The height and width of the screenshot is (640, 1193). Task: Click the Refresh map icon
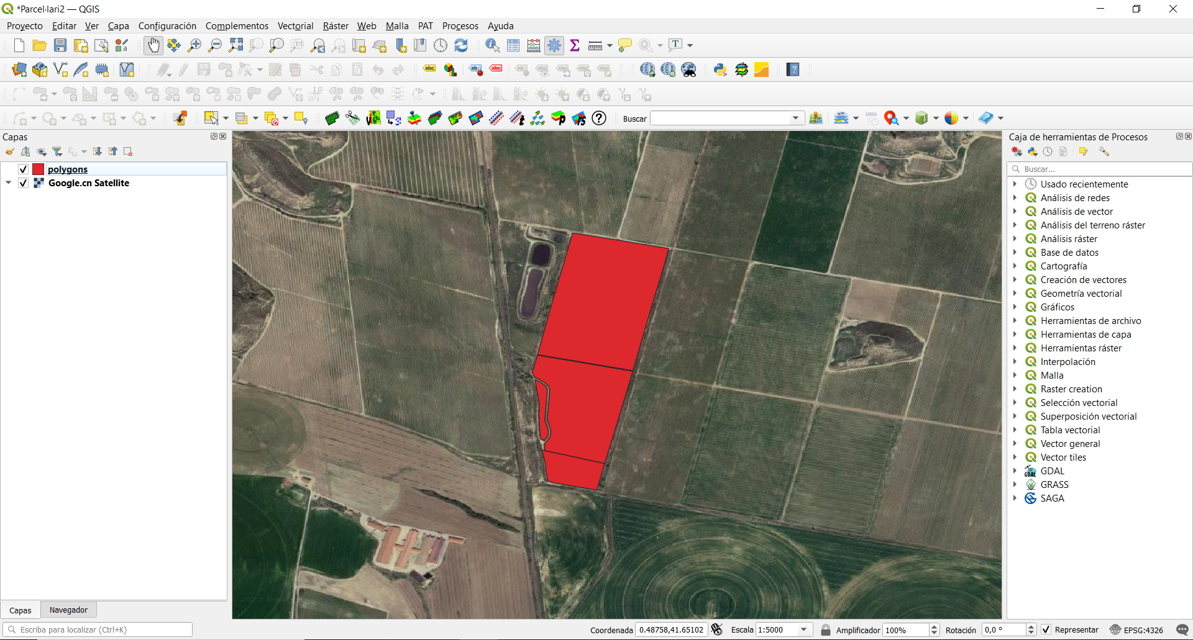click(x=461, y=46)
